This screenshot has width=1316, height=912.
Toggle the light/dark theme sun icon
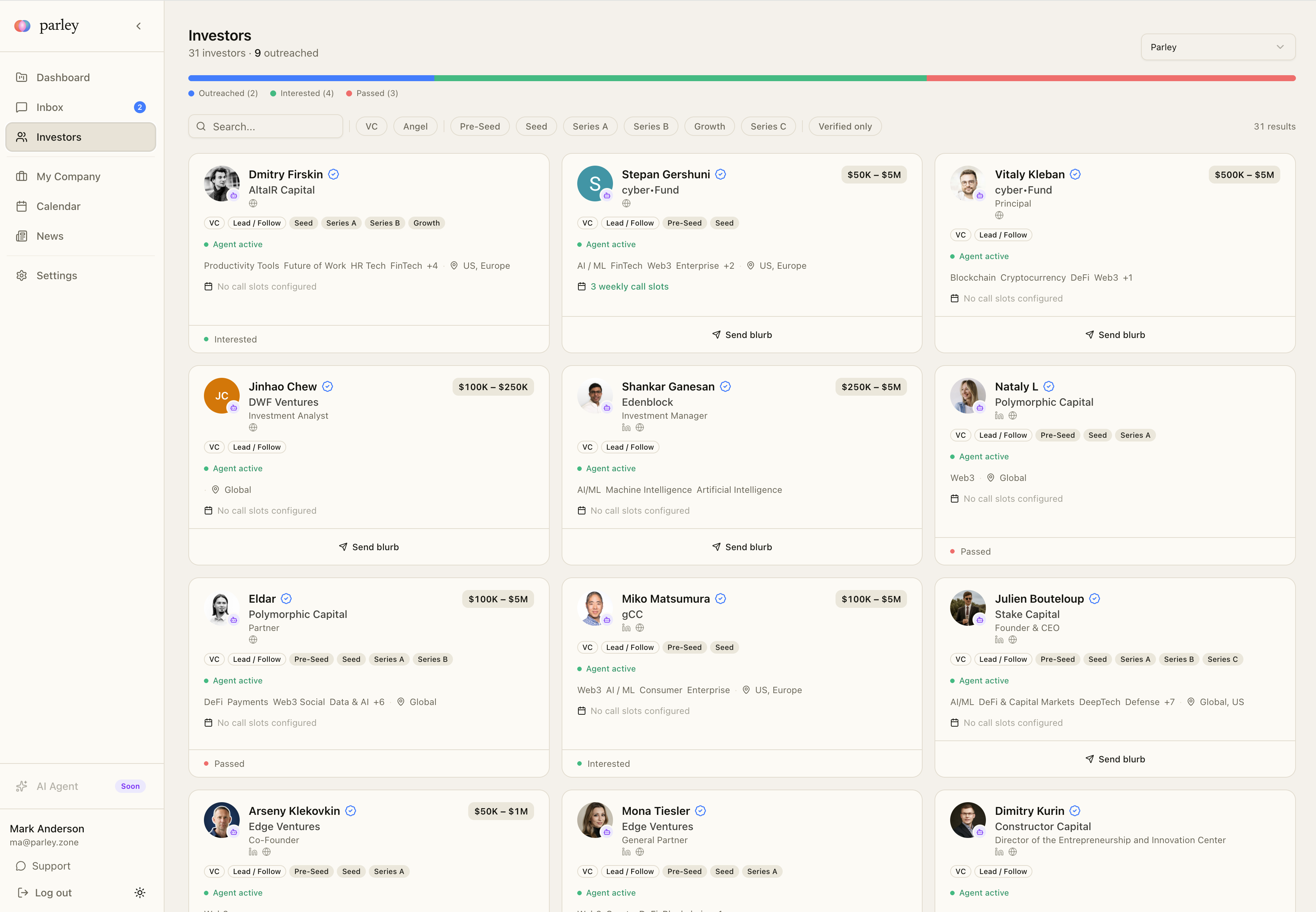coord(140,893)
